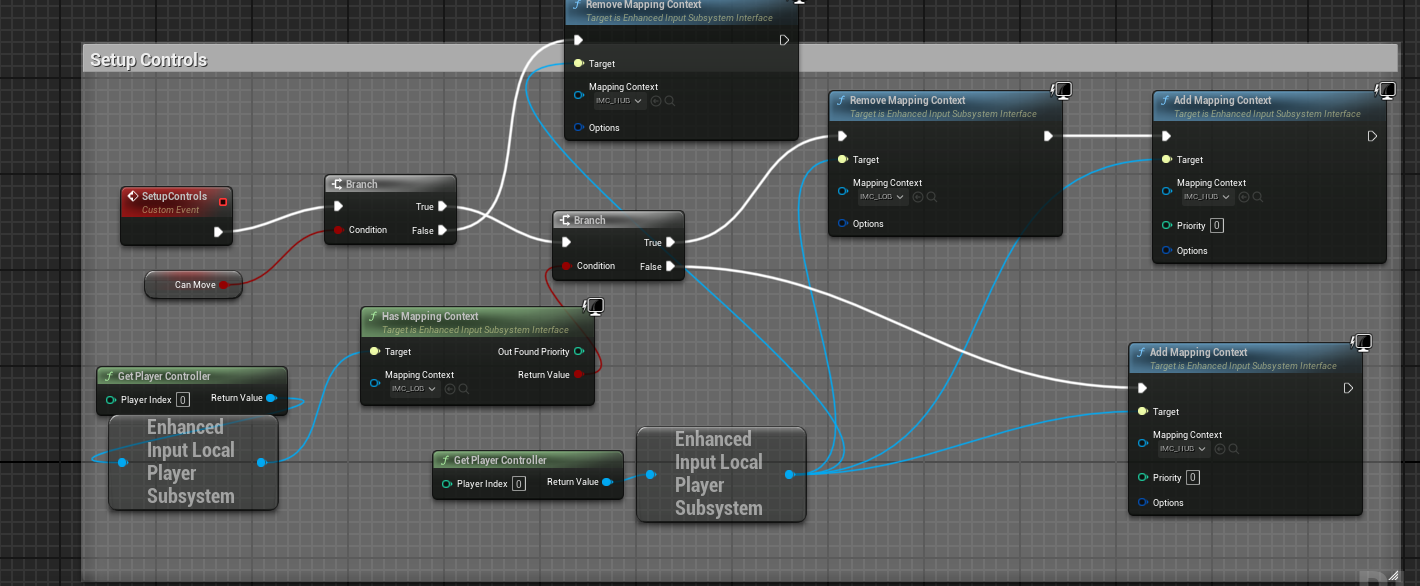Click the SetupControls event output exec pin
This screenshot has width=1420, height=586.
218,233
